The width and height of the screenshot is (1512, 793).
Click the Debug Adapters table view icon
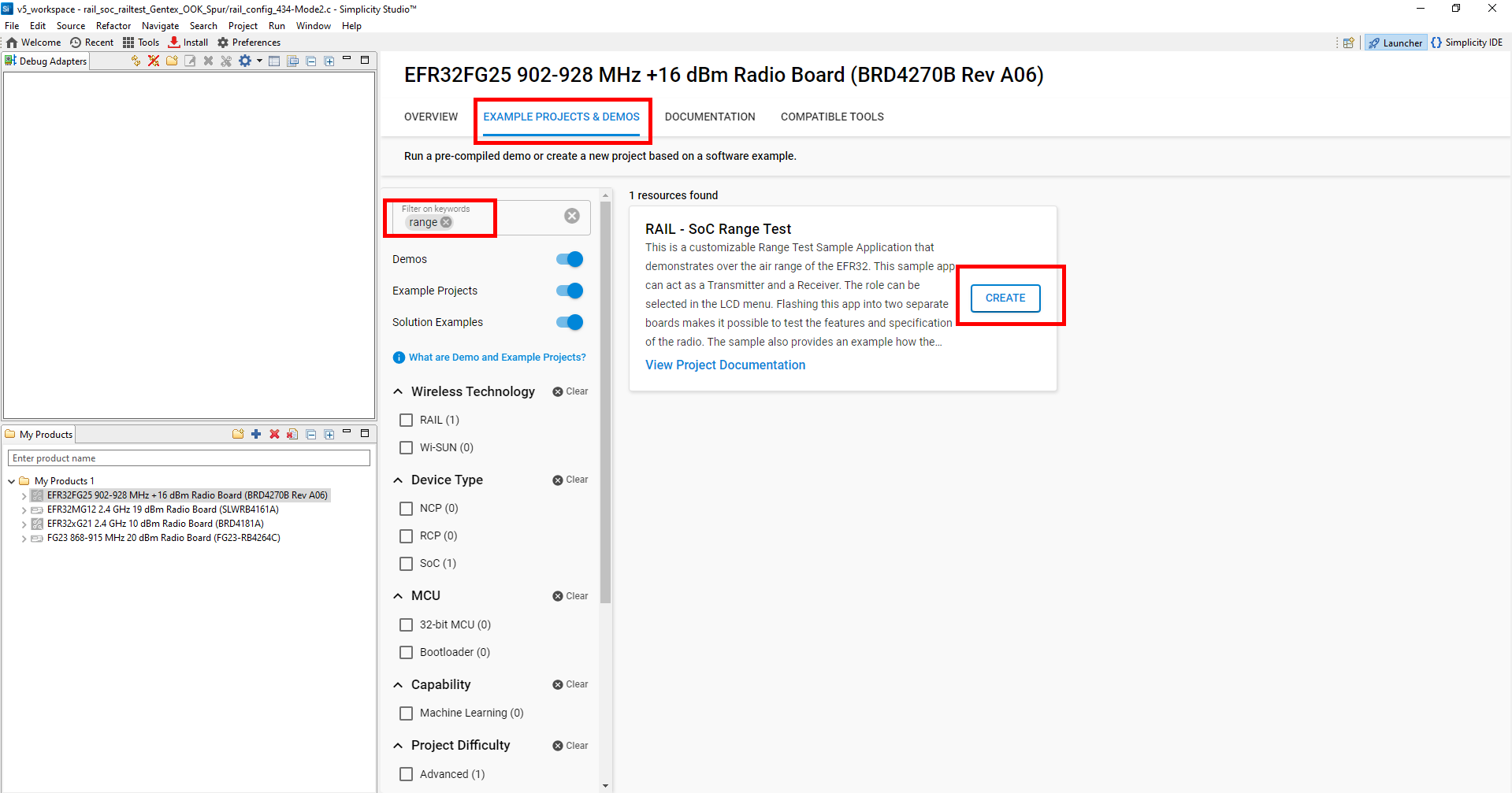coord(274,61)
